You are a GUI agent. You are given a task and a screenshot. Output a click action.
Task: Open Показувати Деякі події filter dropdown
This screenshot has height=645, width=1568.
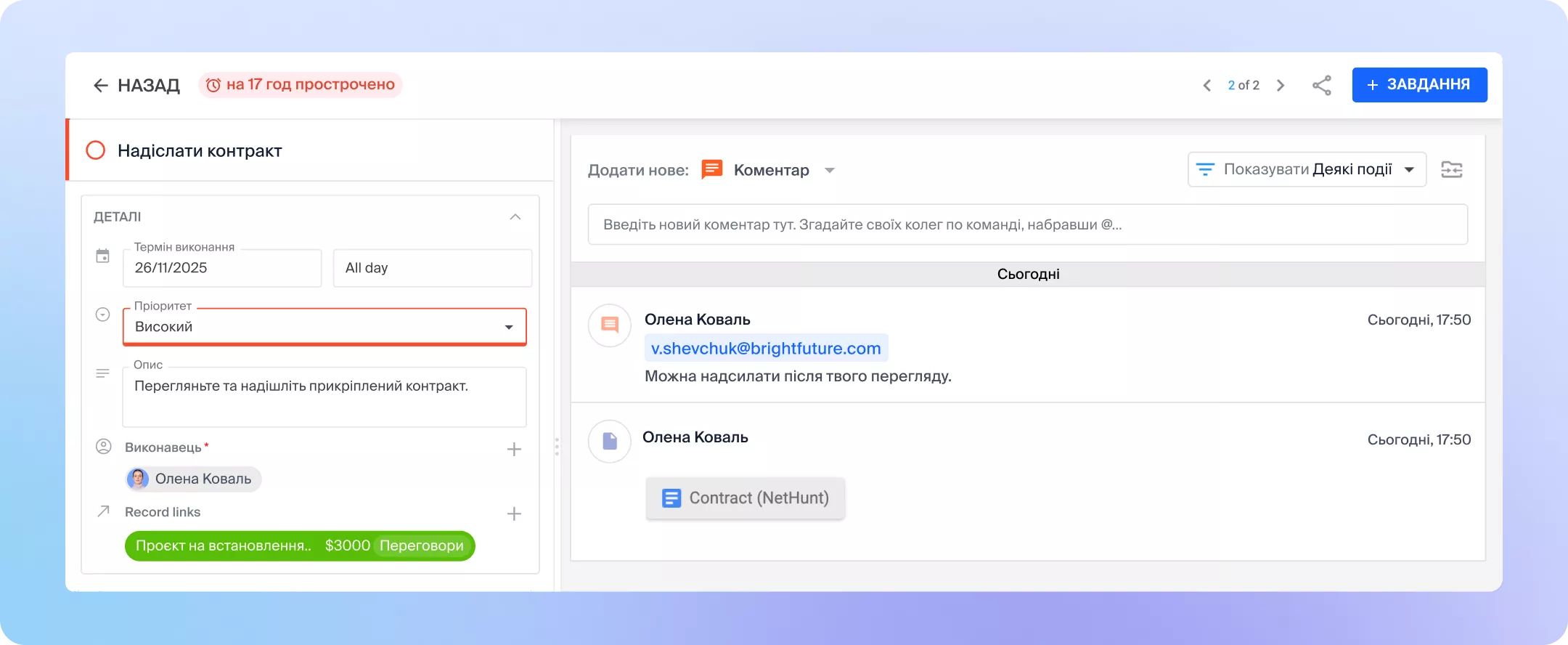pos(1307,169)
